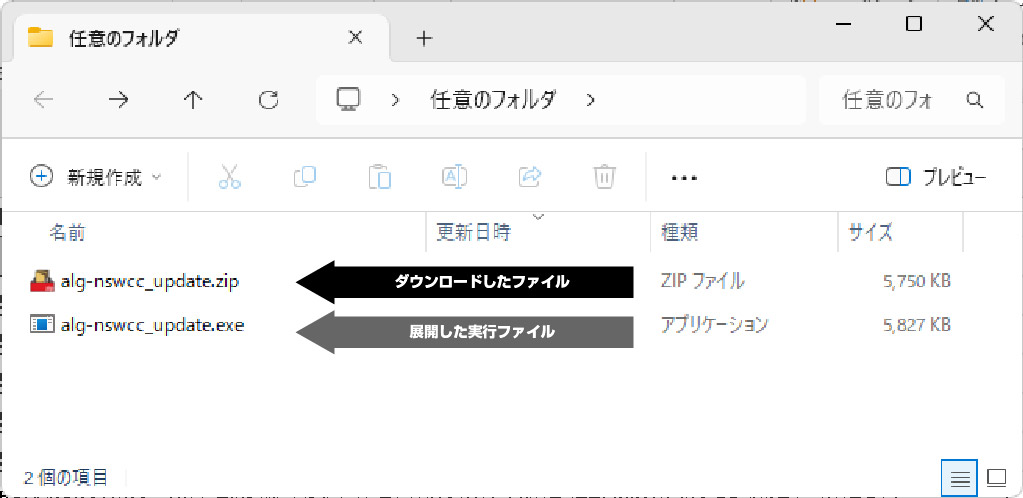Open the See more (…) toolbar menu
This screenshot has height=498, width=1023.
pyautogui.click(x=683, y=177)
